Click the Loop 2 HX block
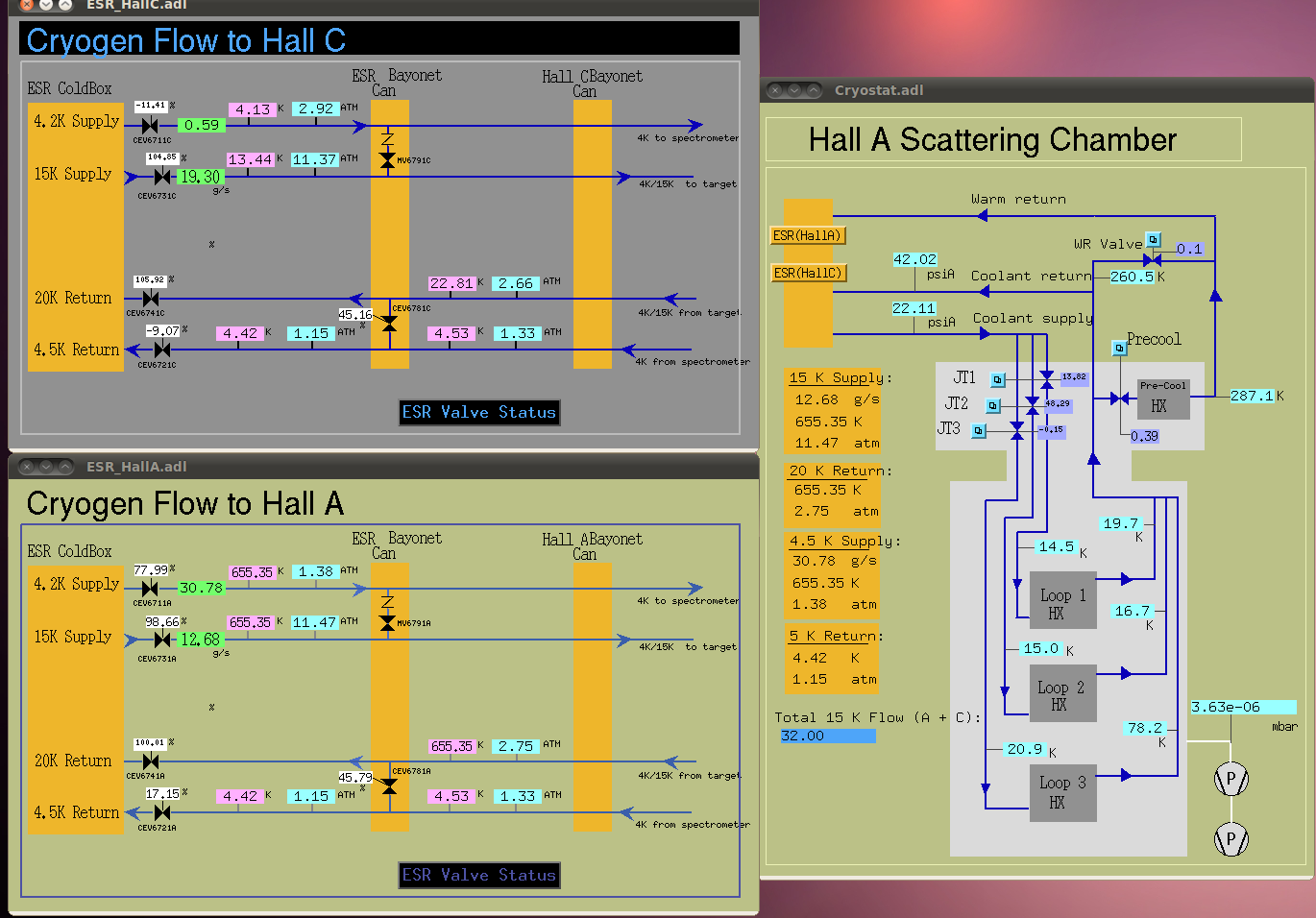 click(x=1062, y=693)
